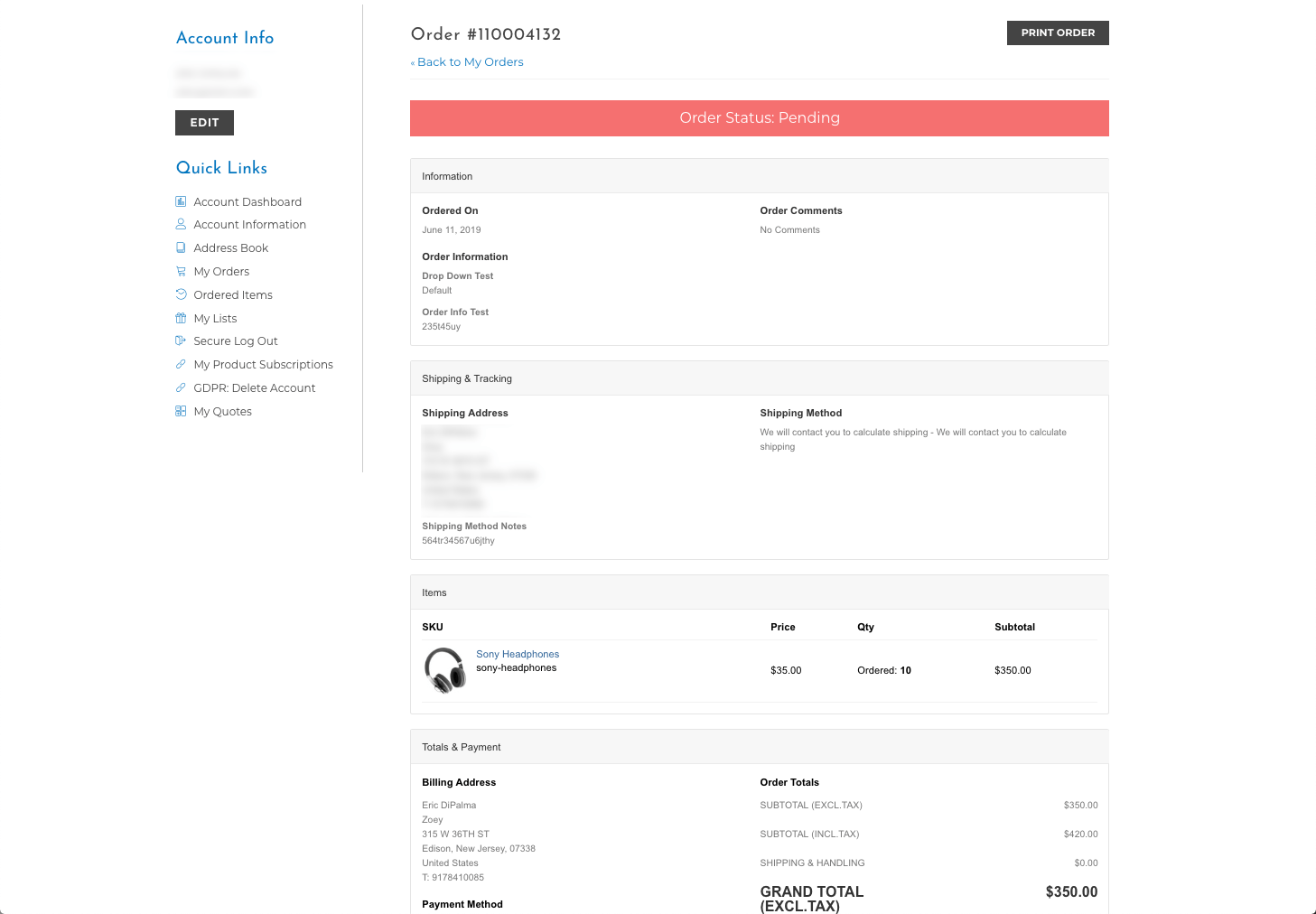Click the My Quotes grid icon
Viewport: 1316px width, 914px height.
181,411
